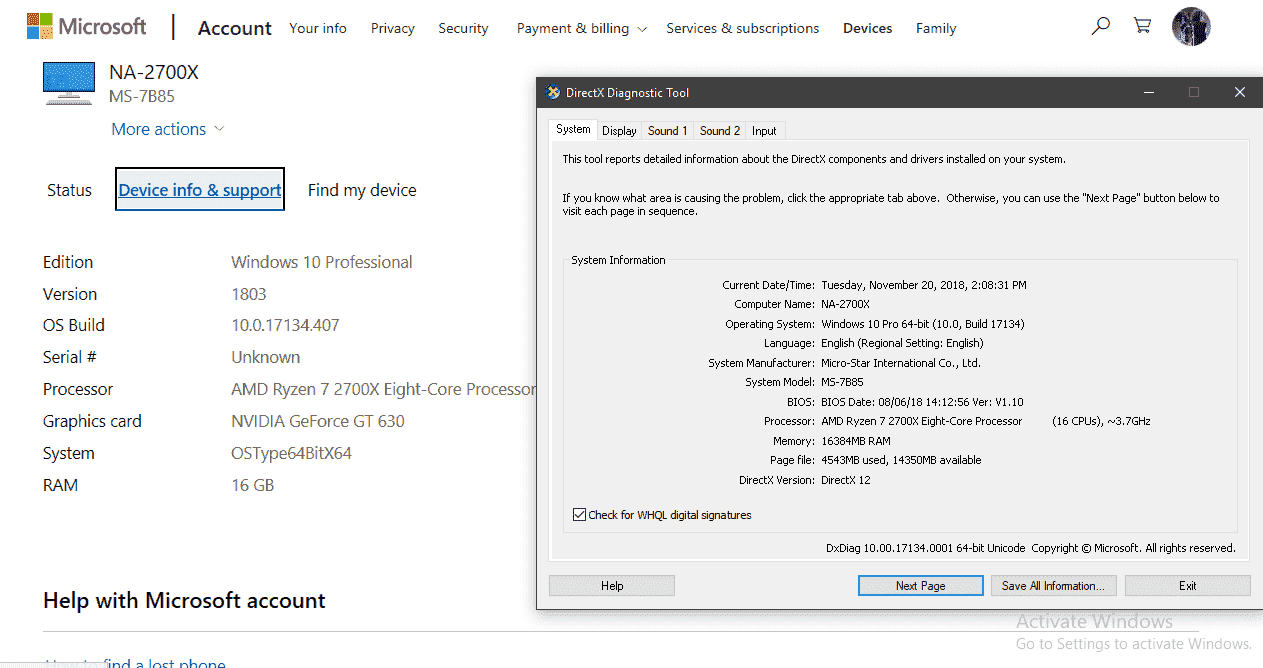Click the Next Page button
Image resolution: width=1263 pixels, height=668 pixels.
[x=921, y=586]
